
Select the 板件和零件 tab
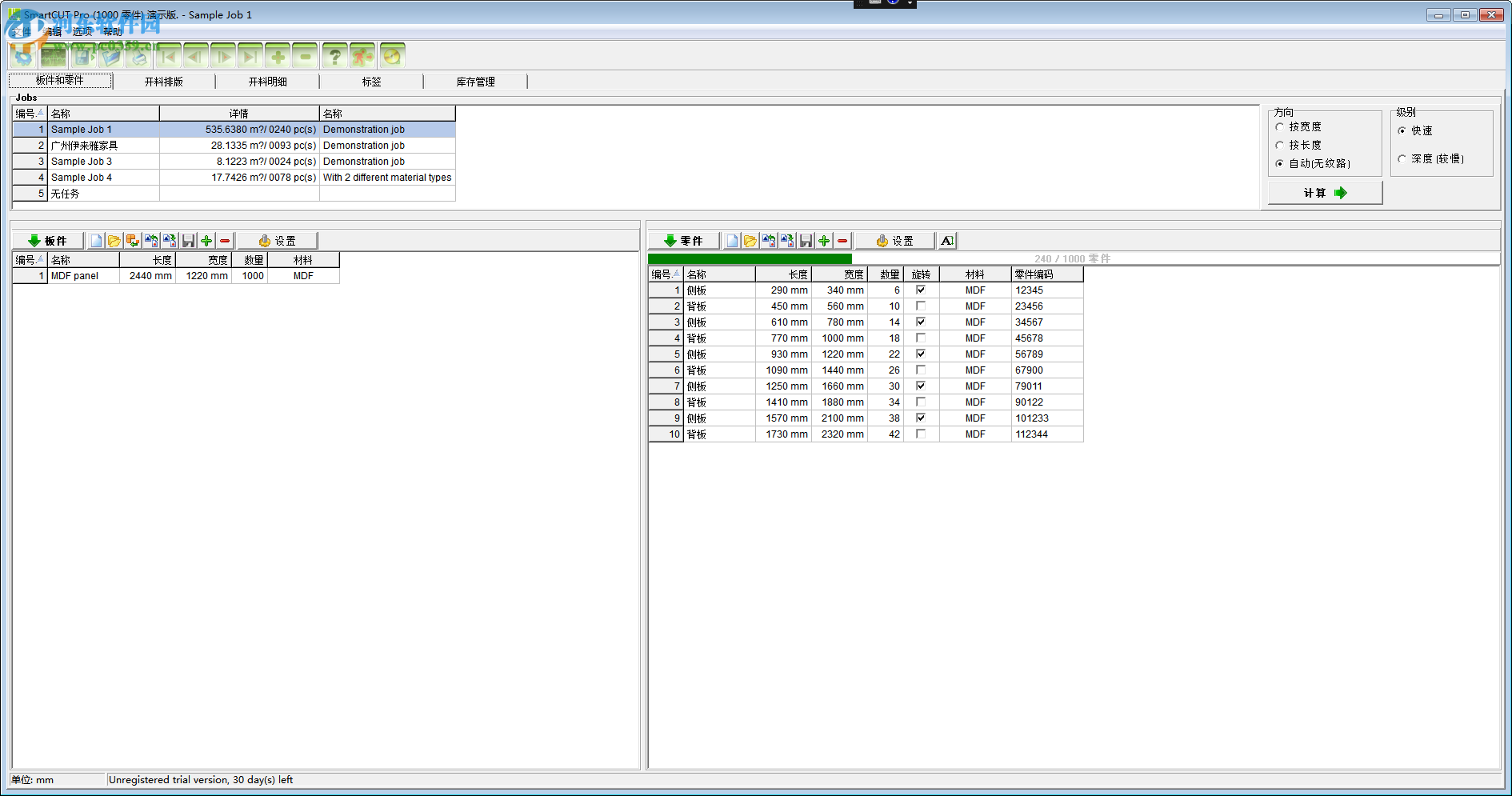tap(60, 81)
